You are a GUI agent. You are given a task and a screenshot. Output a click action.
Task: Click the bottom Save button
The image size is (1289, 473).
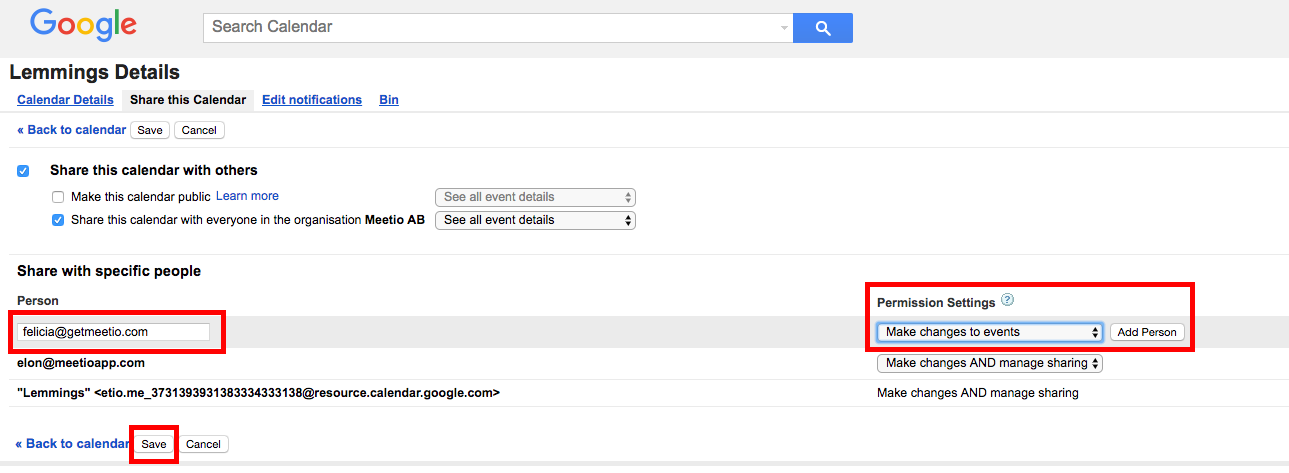154,444
